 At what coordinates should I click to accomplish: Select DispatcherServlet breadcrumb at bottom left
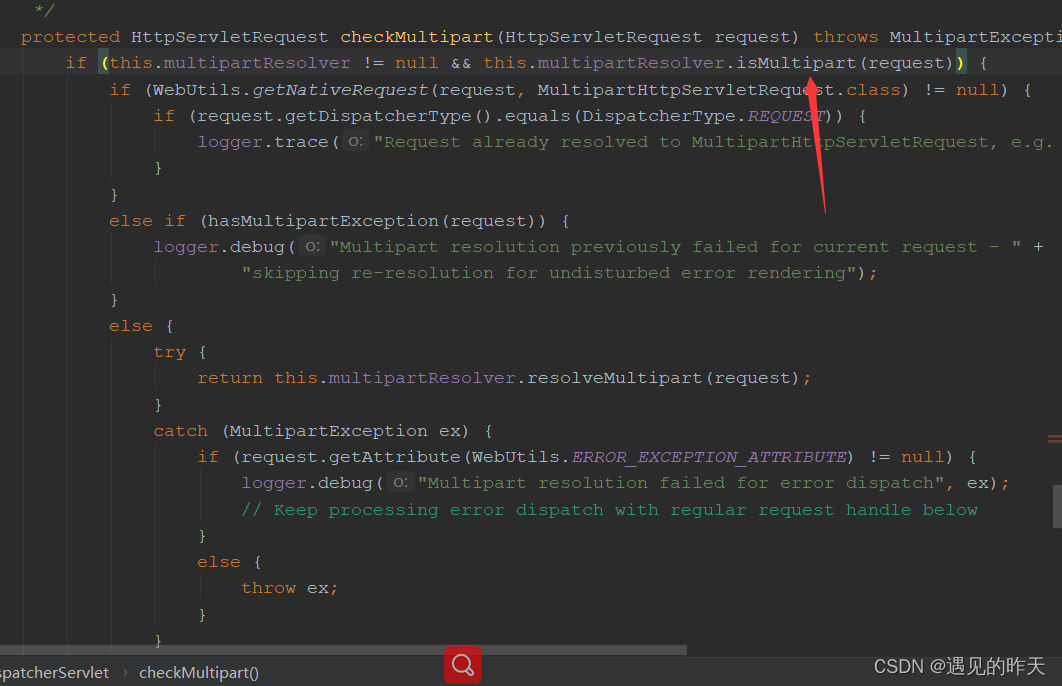point(54,672)
